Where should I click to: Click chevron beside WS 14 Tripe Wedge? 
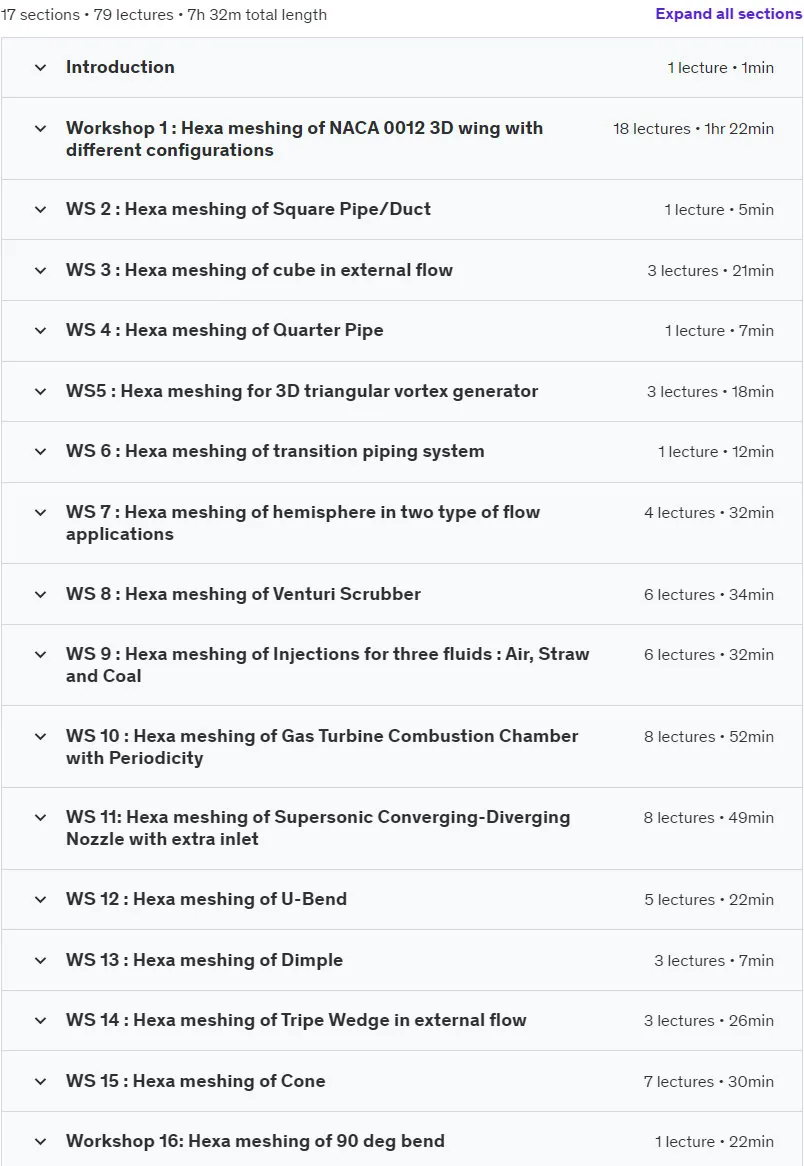pos(41,1021)
